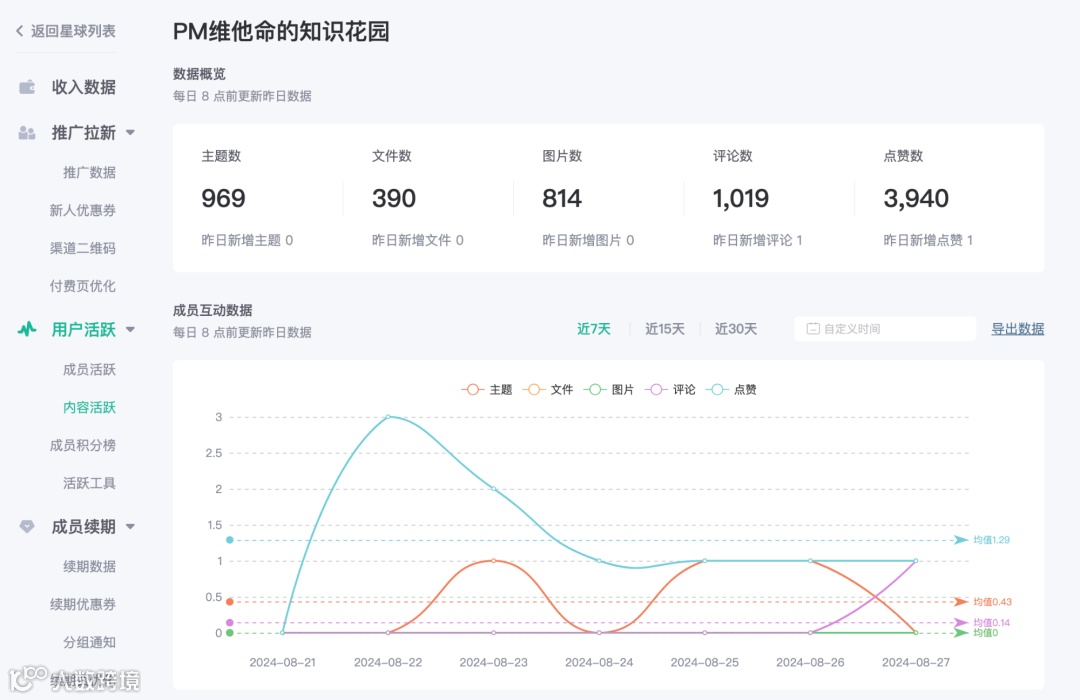
Task: Click the orange 主题 color dot in legend
Action: coord(471,389)
